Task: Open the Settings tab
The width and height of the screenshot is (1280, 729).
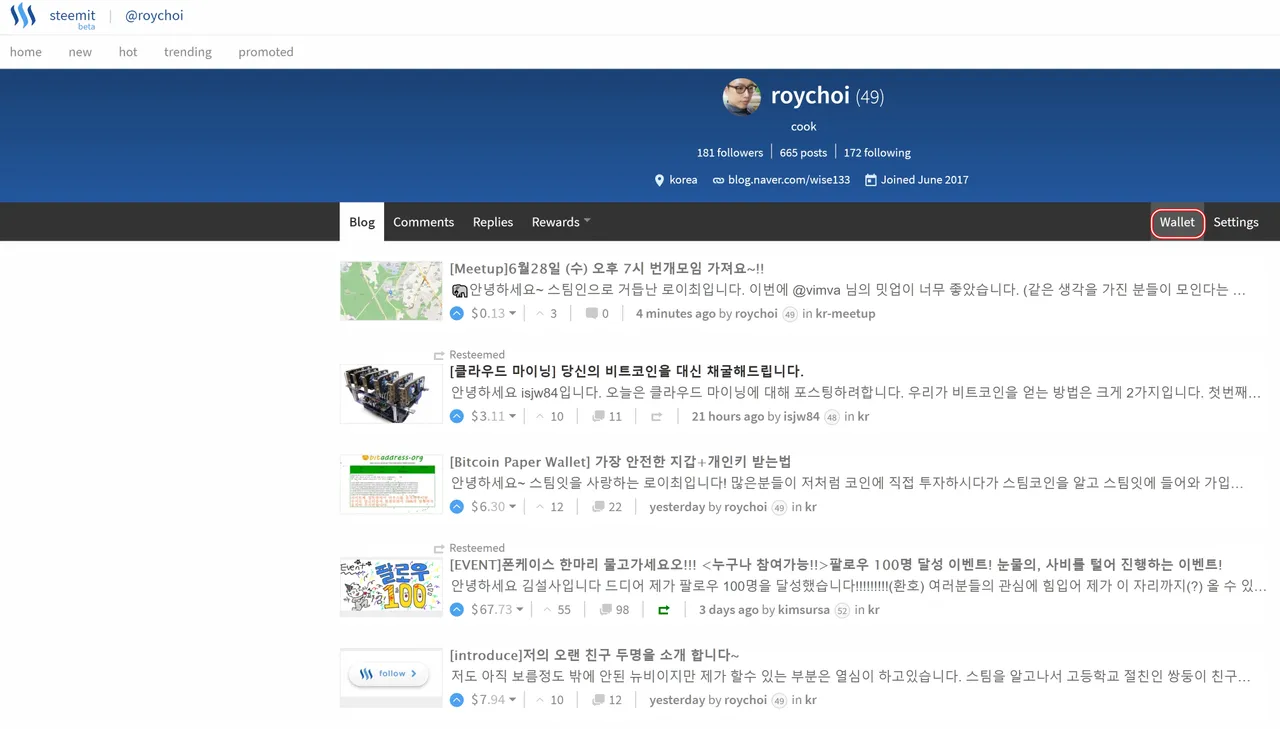Action: (x=1236, y=222)
